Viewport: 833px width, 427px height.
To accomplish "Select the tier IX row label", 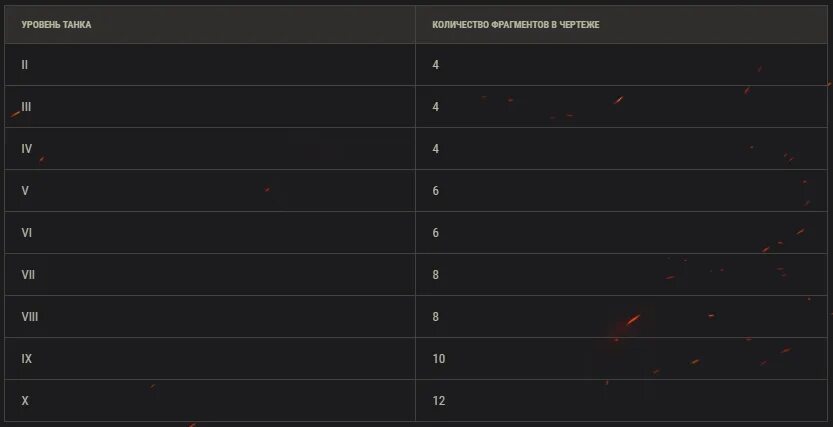I will pos(27,358).
